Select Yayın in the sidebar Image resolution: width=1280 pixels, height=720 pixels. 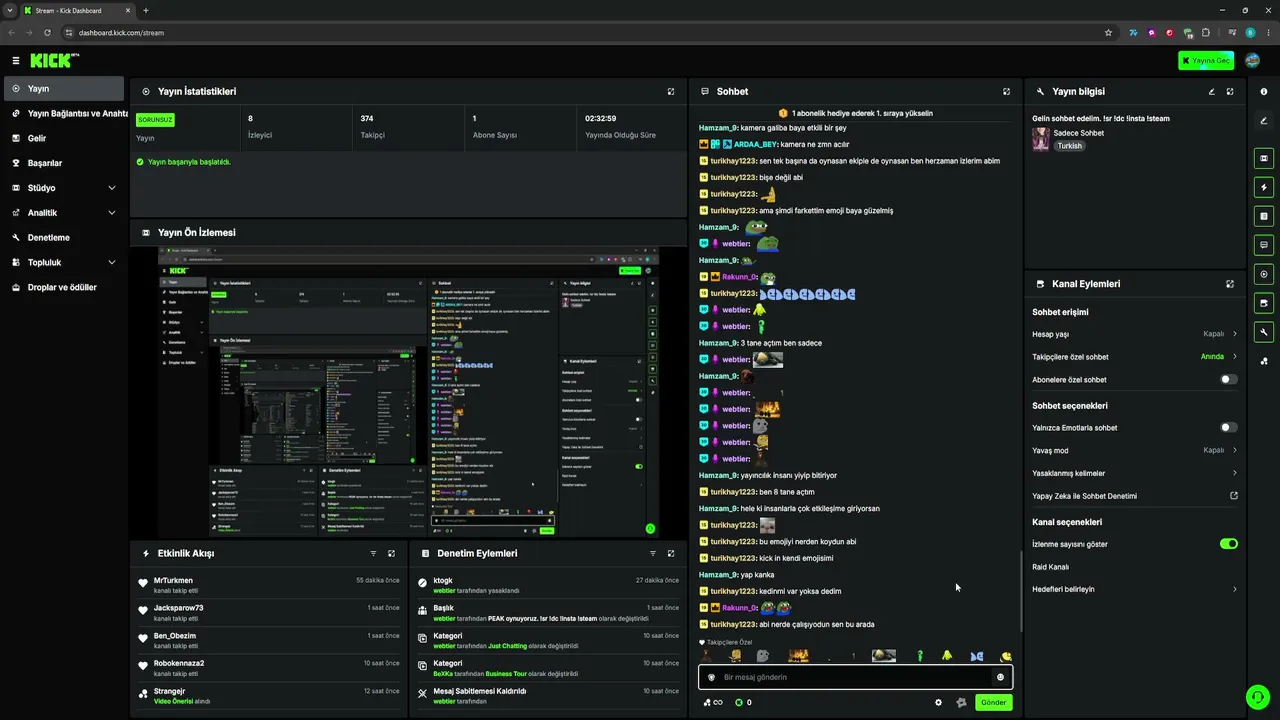(x=64, y=89)
